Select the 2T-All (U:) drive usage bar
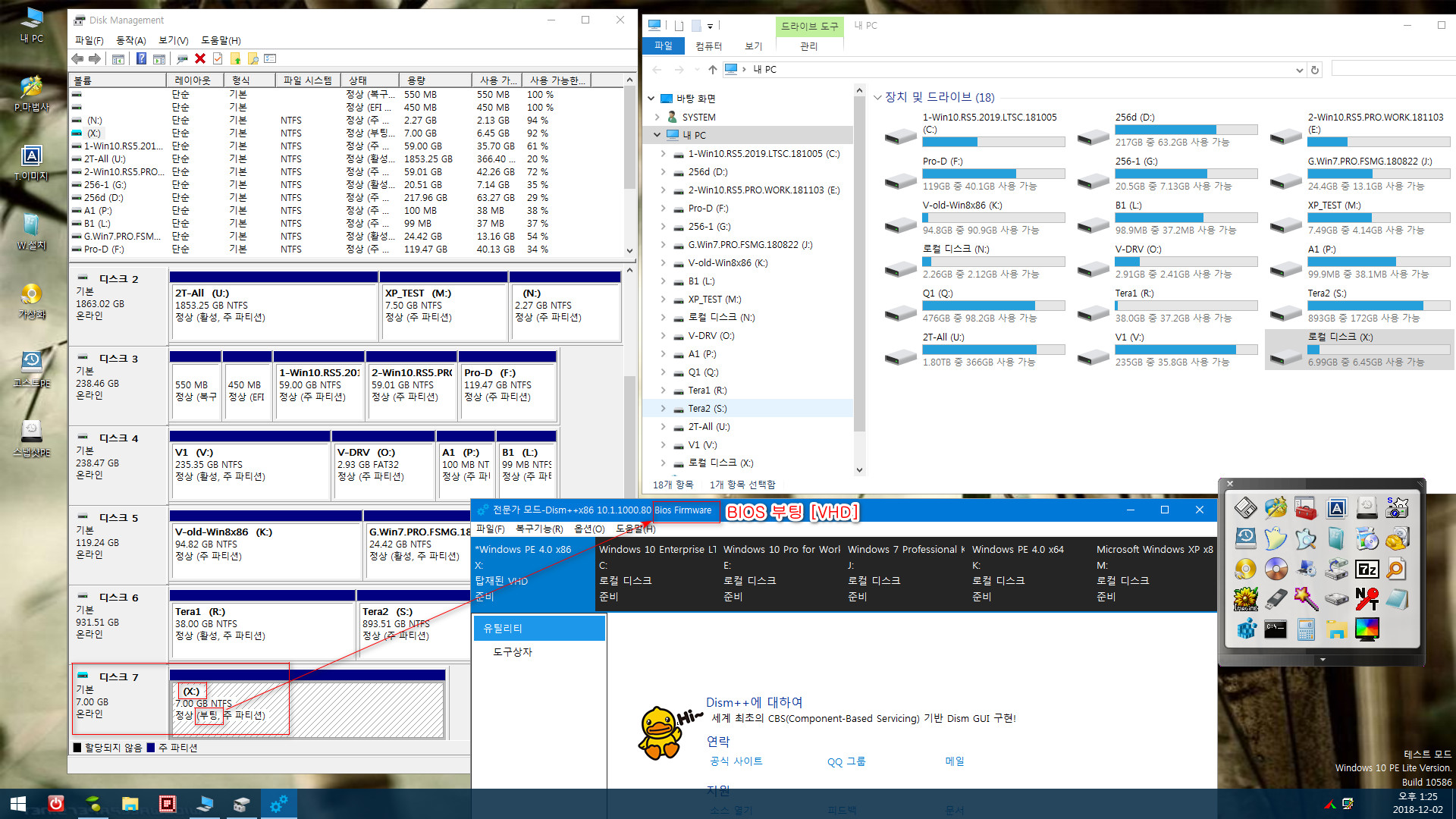Viewport: 1456px width, 819px height. click(x=993, y=350)
